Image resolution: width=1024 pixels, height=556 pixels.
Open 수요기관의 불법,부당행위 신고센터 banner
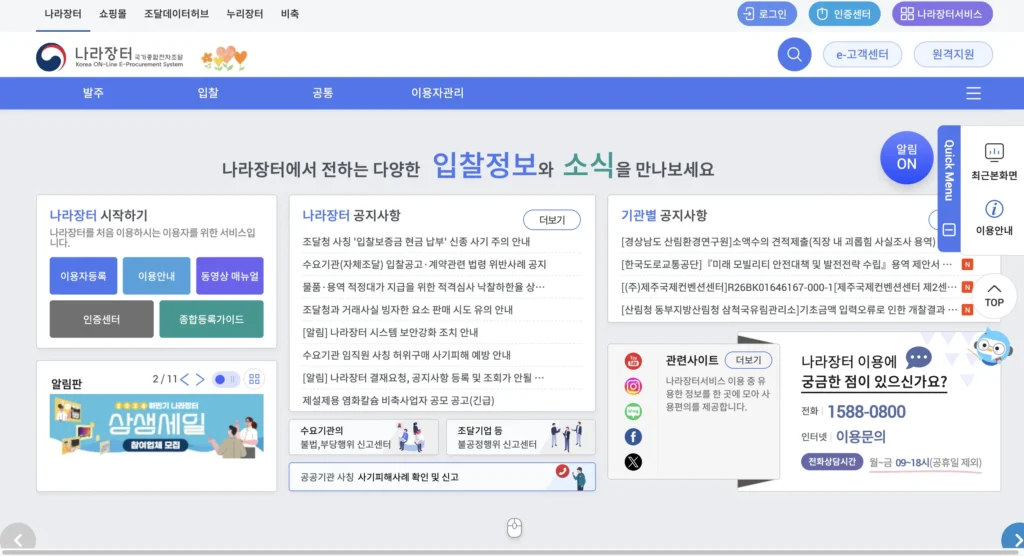tap(364, 436)
